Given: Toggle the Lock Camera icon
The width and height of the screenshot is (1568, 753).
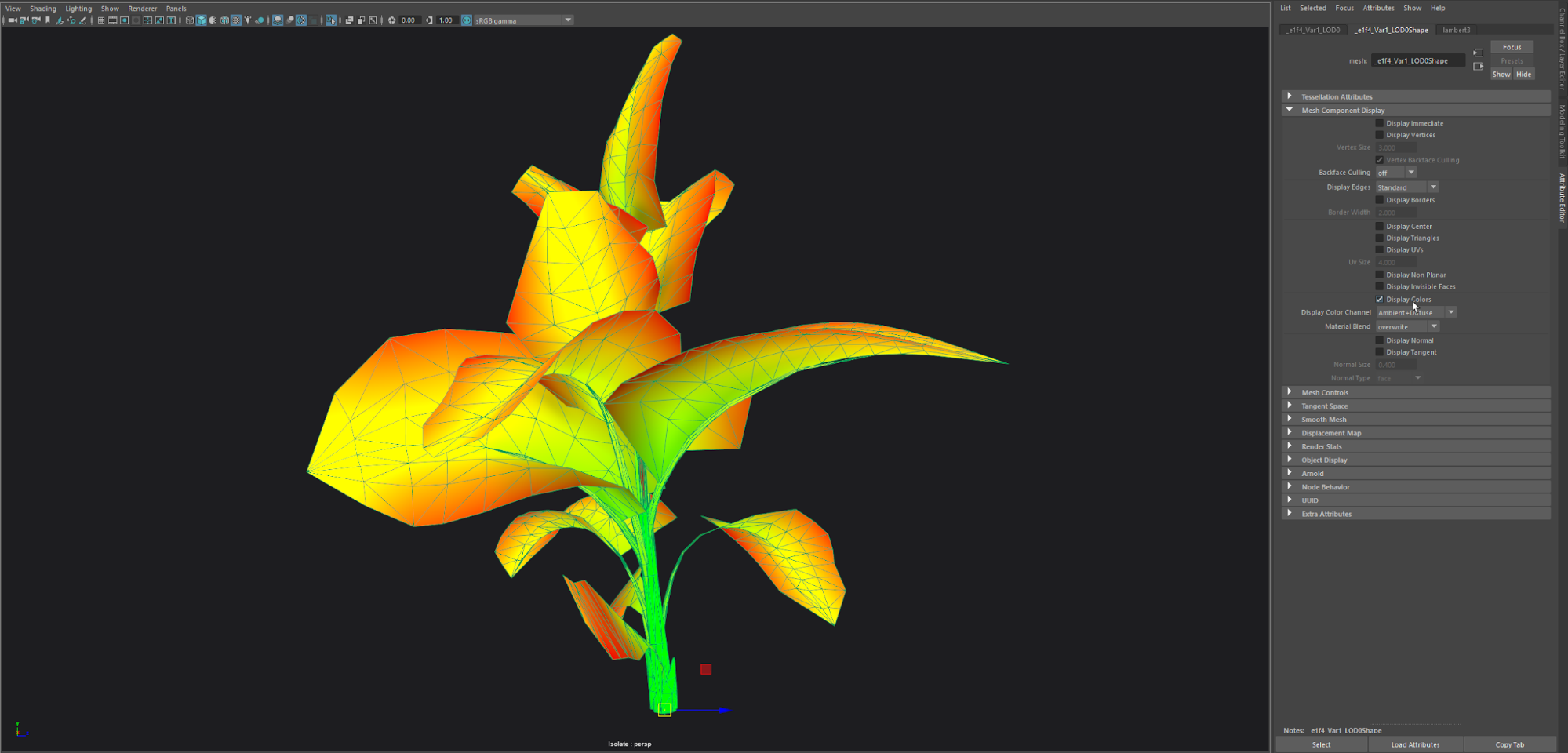Looking at the screenshot, I should tap(24, 20).
